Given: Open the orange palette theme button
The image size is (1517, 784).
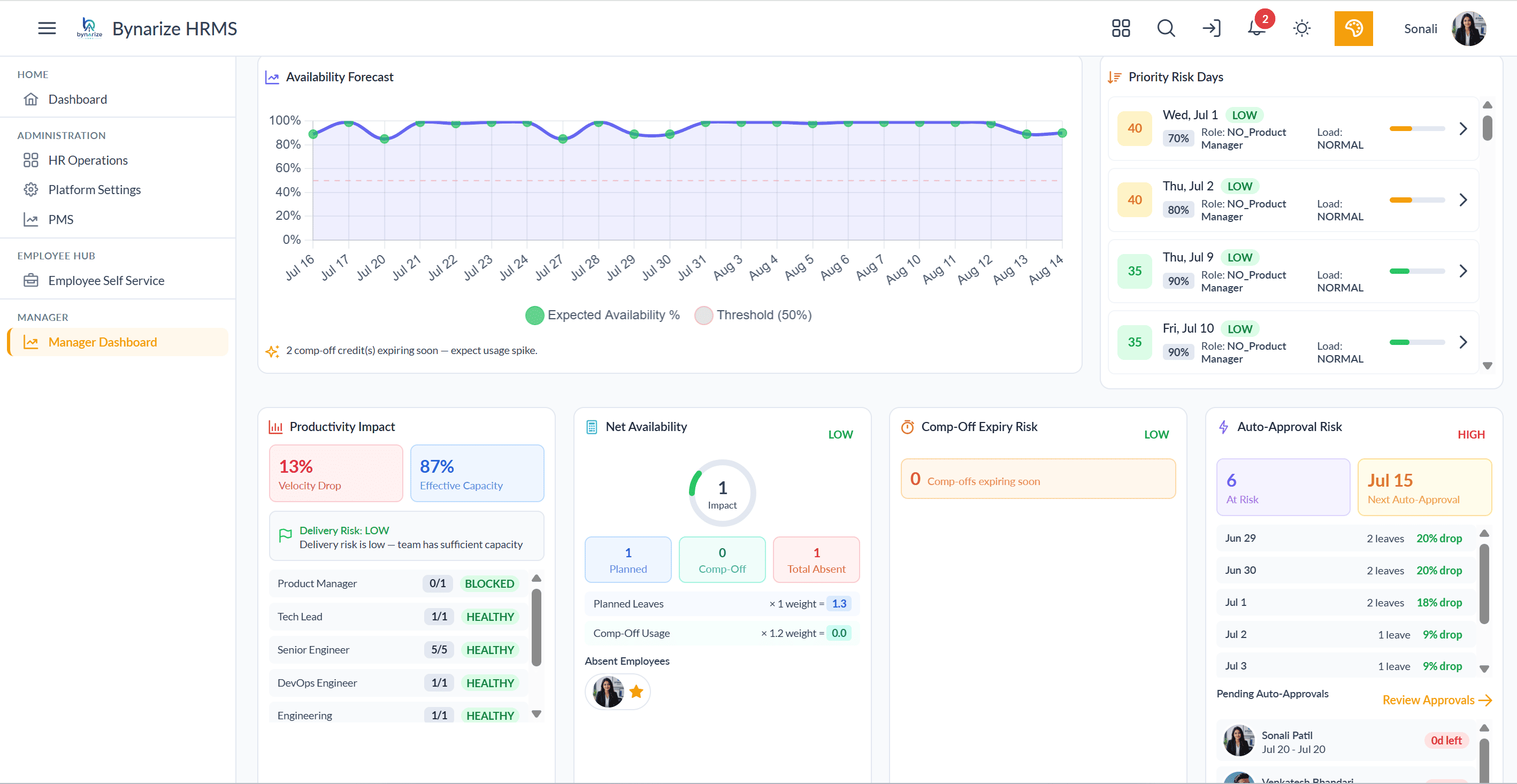Looking at the screenshot, I should (1353, 28).
